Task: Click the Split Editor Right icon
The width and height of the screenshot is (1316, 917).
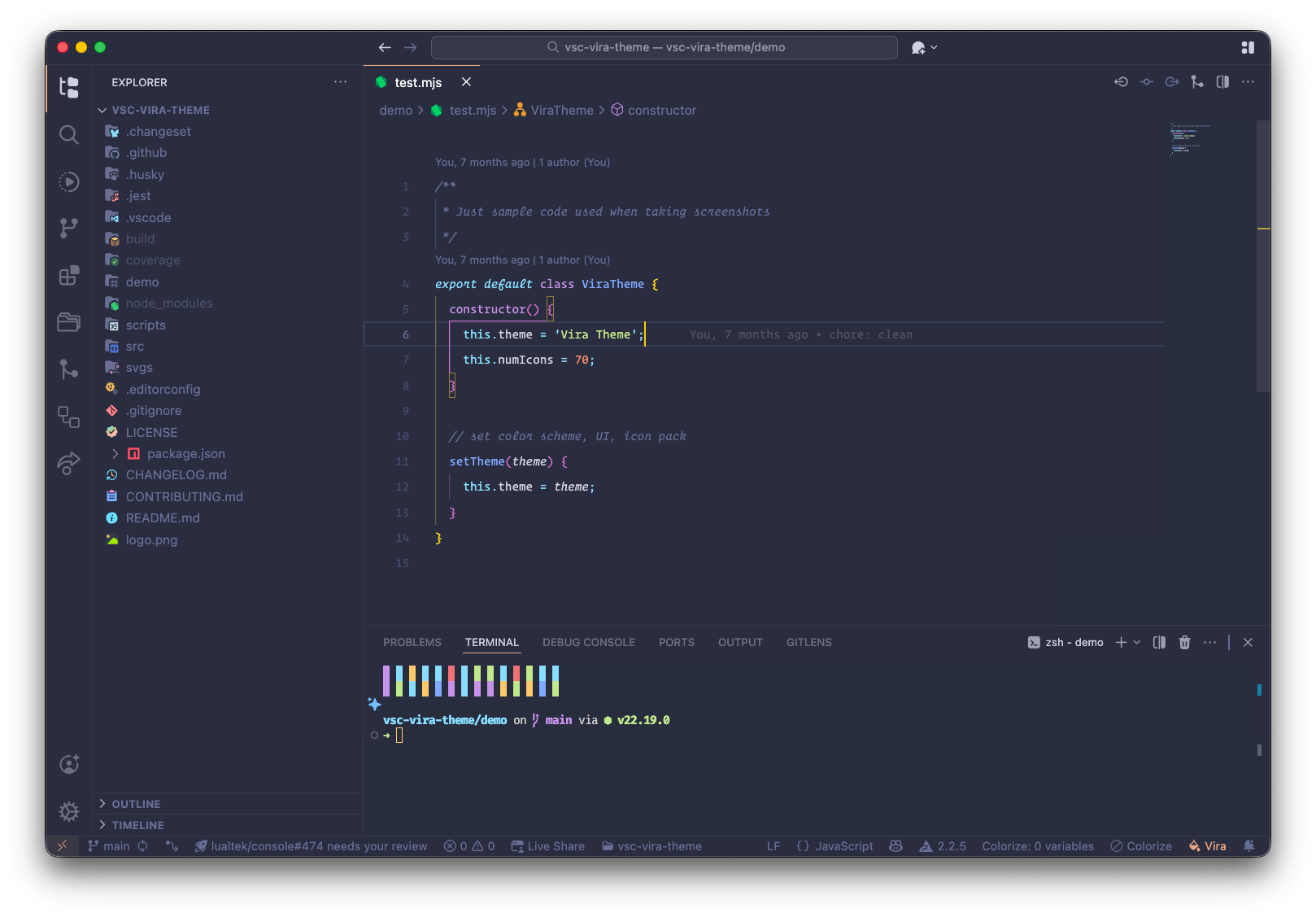Action: pyautogui.click(x=1222, y=82)
